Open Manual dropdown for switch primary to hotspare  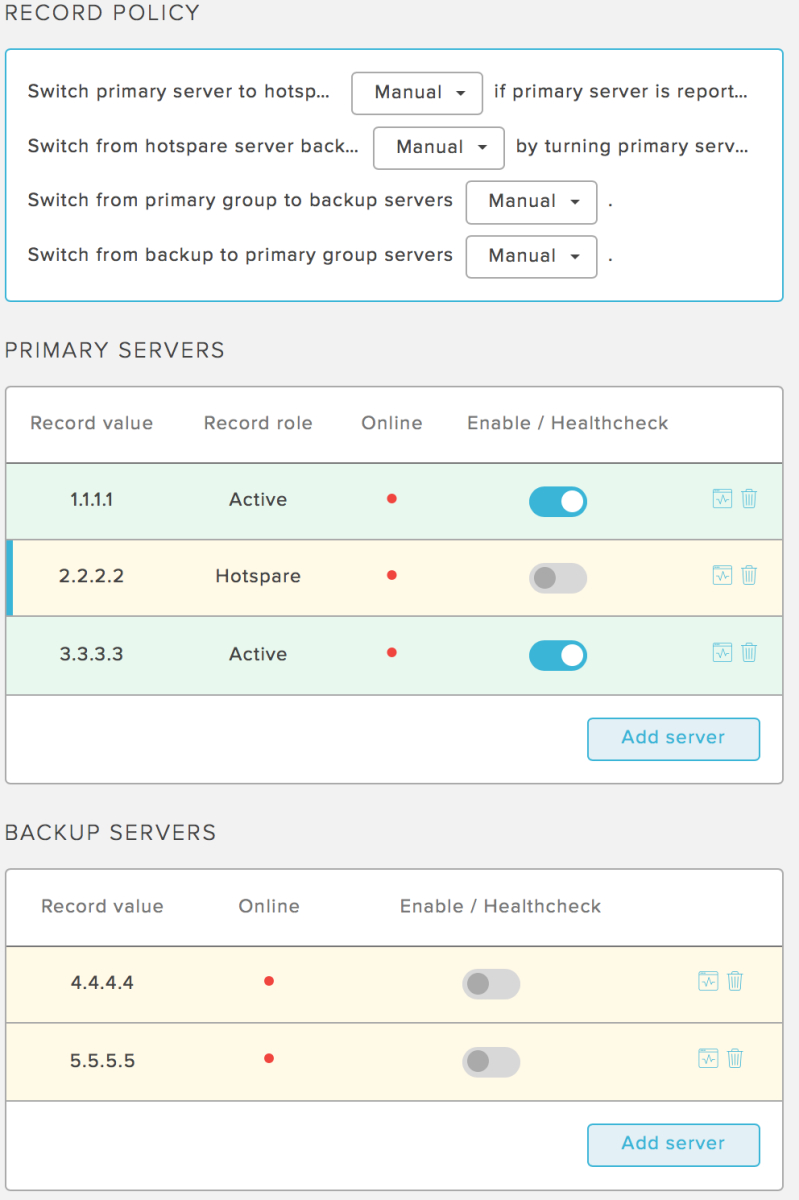(417, 92)
